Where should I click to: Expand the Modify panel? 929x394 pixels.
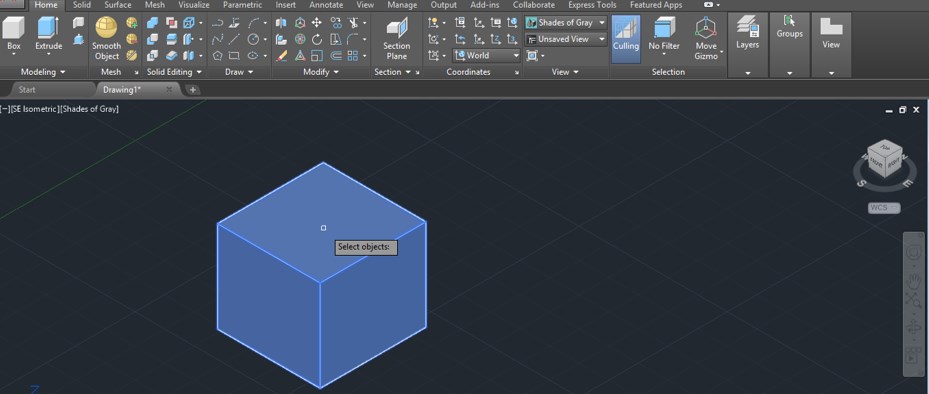click(x=321, y=72)
